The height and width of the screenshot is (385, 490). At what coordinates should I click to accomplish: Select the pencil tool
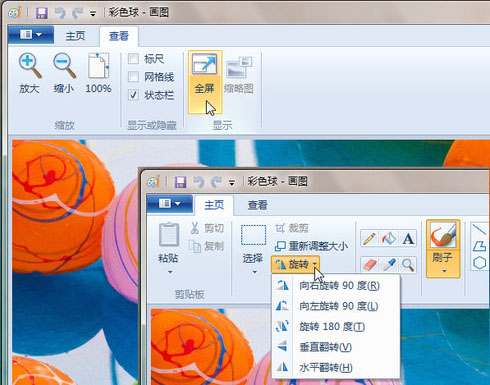pyautogui.click(x=369, y=239)
